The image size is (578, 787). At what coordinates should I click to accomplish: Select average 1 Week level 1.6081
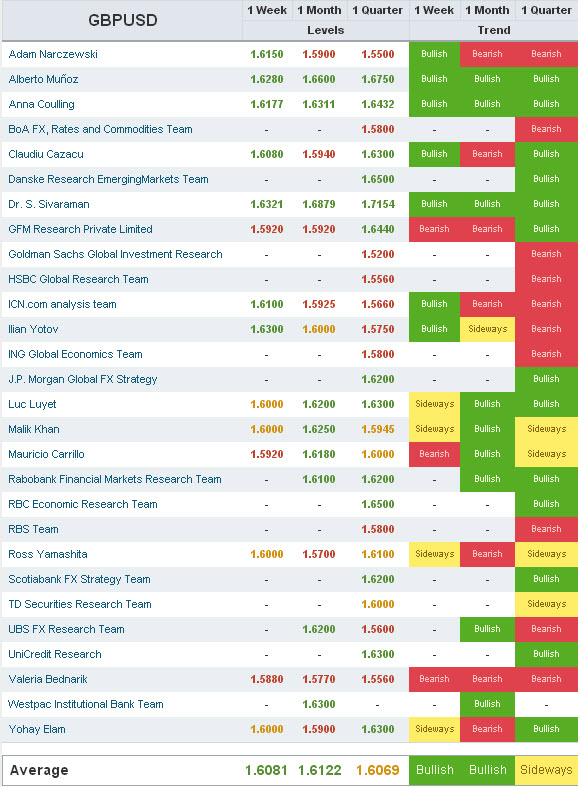(x=266, y=770)
